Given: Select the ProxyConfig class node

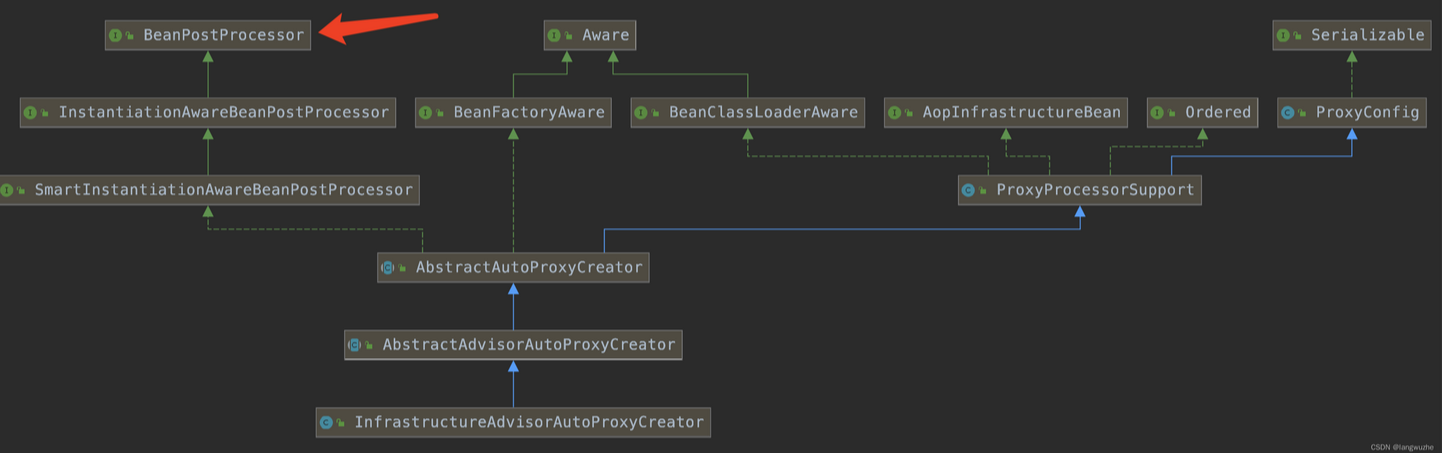Looking at the screenshot, I should tap(1352, 112).
